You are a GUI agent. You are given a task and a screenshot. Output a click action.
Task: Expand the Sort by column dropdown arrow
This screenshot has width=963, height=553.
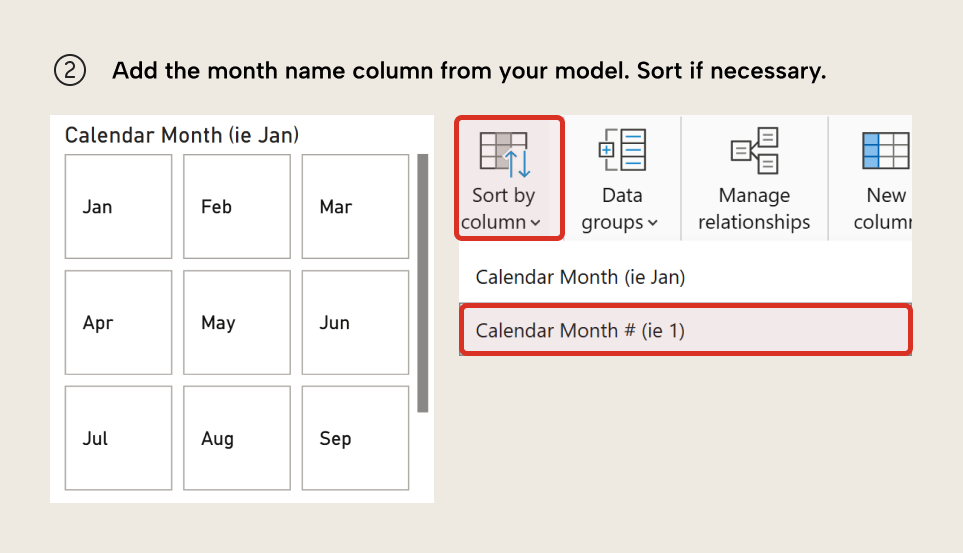tap(537, 223)
